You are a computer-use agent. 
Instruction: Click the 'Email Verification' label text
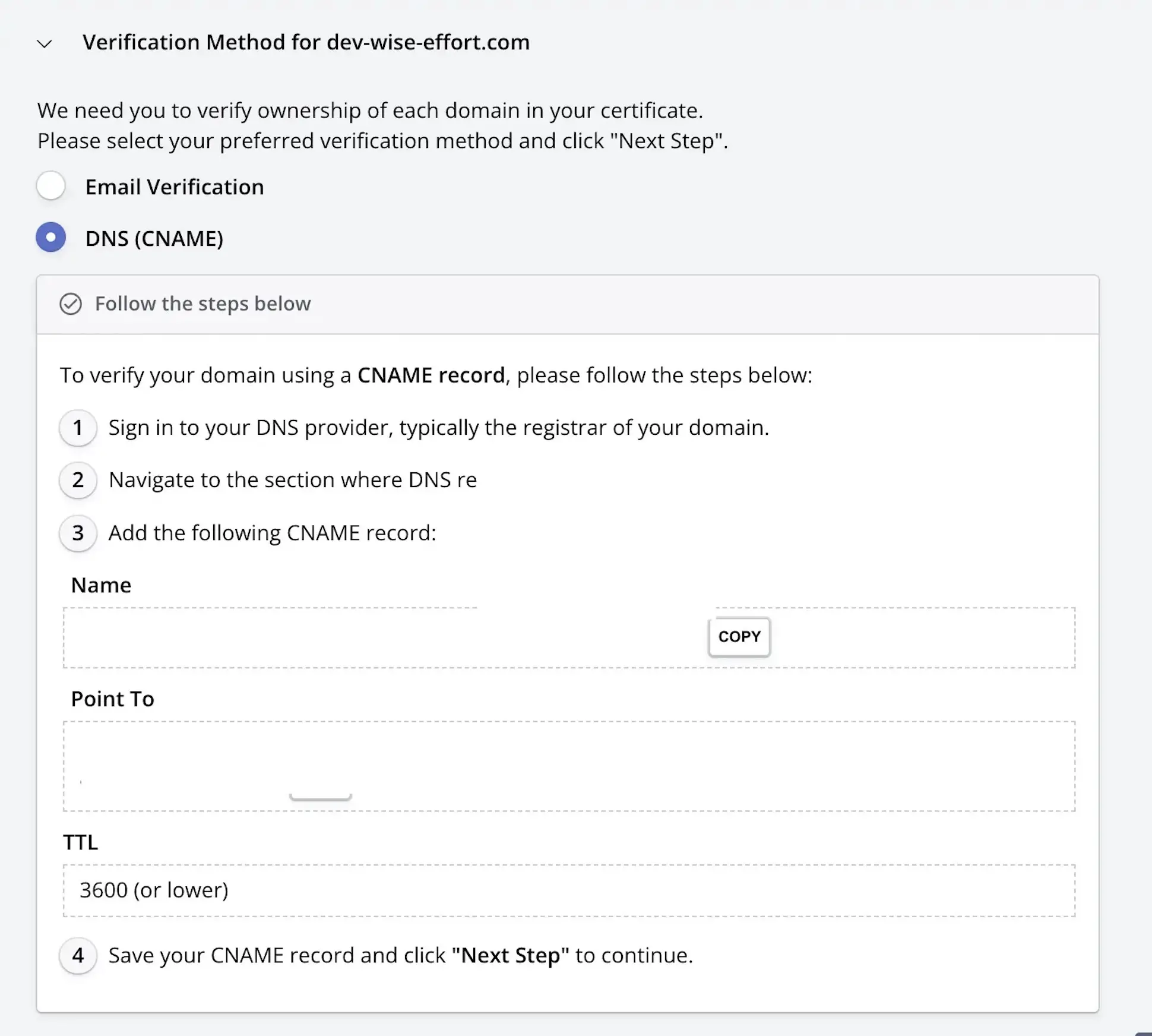pyautogui.click(x=175, y=187)
